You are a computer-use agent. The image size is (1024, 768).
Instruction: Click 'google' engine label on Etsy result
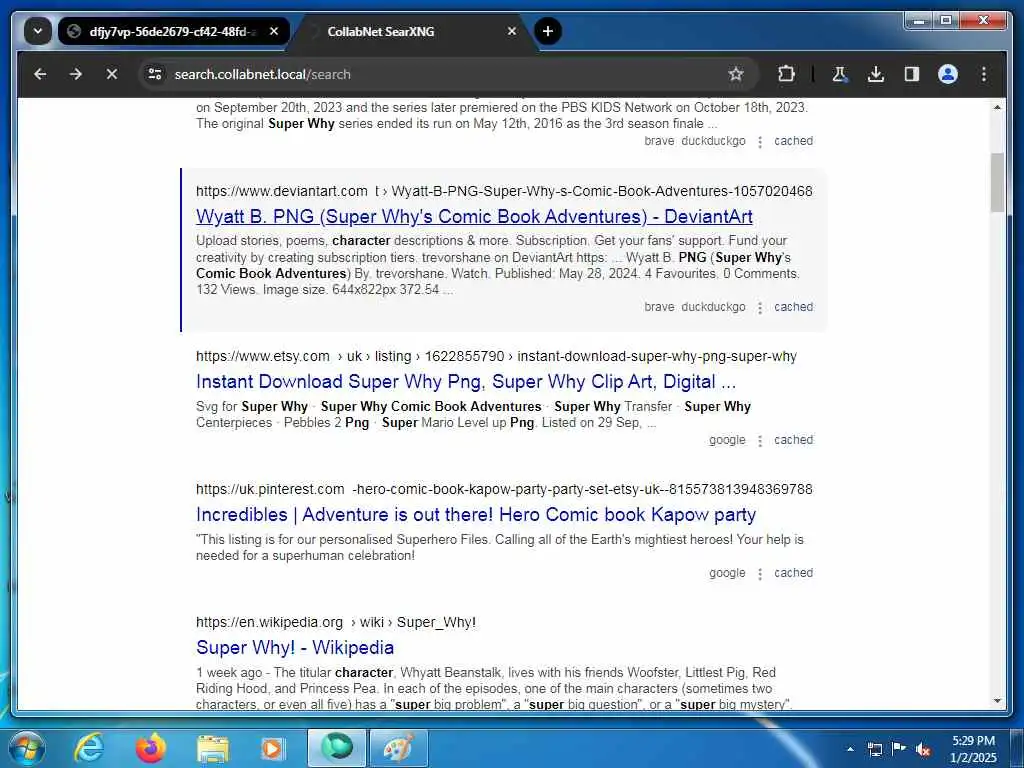pos(727,440)
